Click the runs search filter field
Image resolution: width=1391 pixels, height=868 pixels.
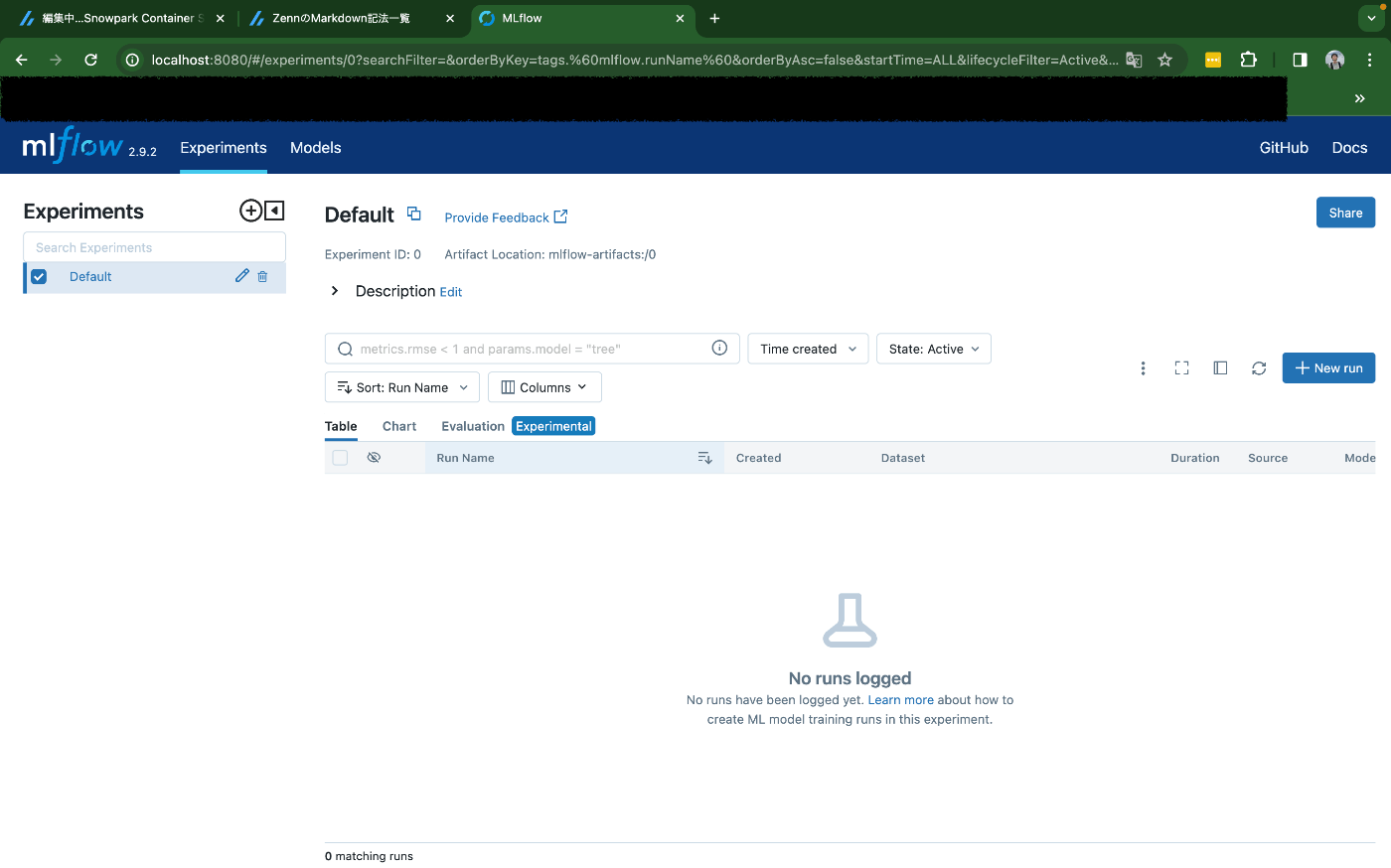tap(532, 349)
